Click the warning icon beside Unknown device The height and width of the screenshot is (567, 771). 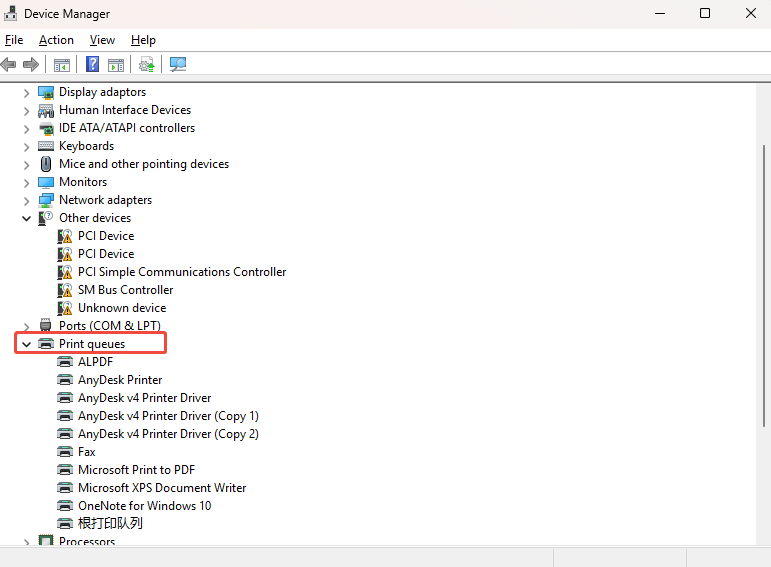(x=64, y=308)
